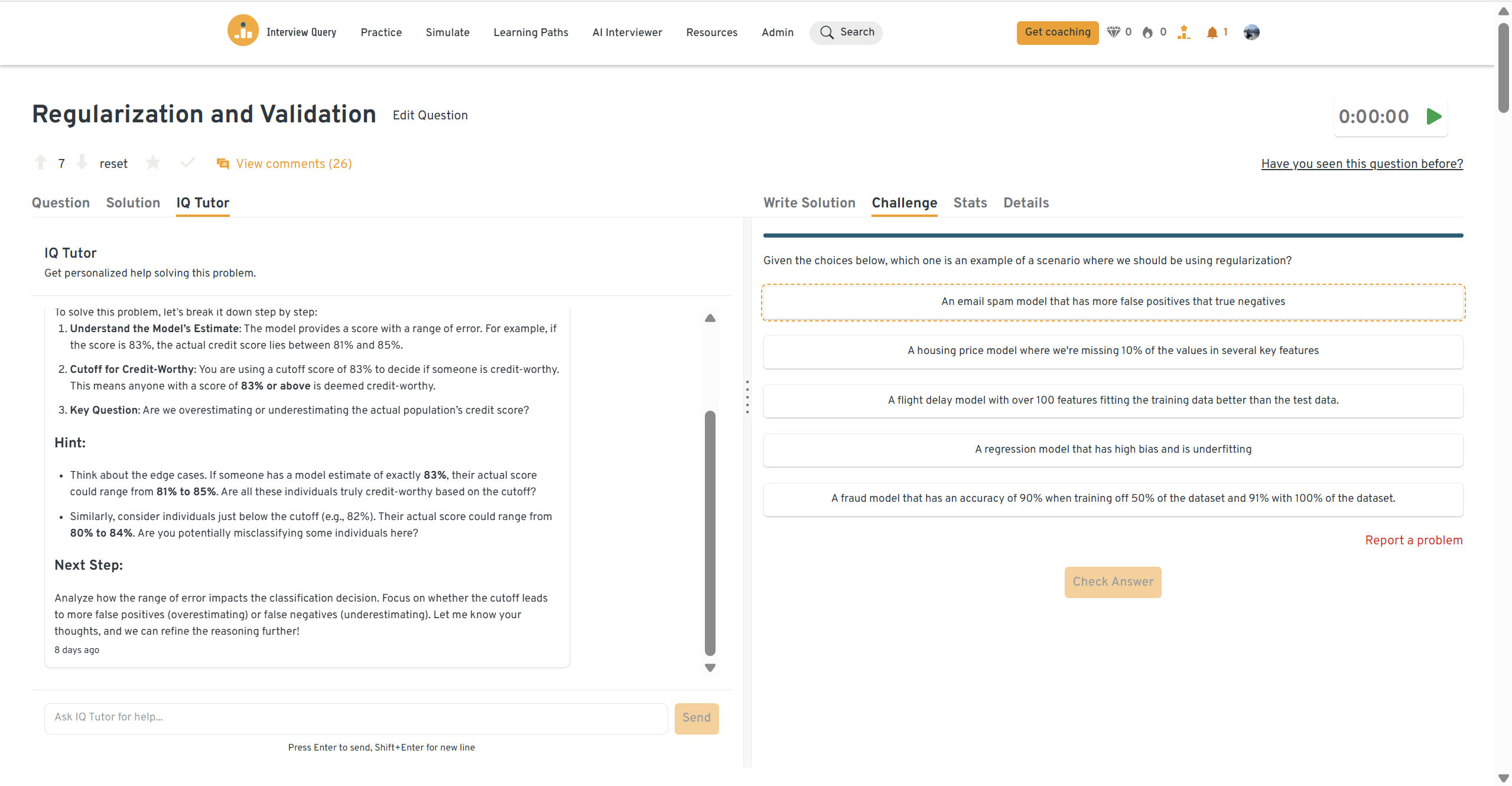Start the timer with green play button
This screenshot has height=786, width=1512.
(x=1433, y=116)
